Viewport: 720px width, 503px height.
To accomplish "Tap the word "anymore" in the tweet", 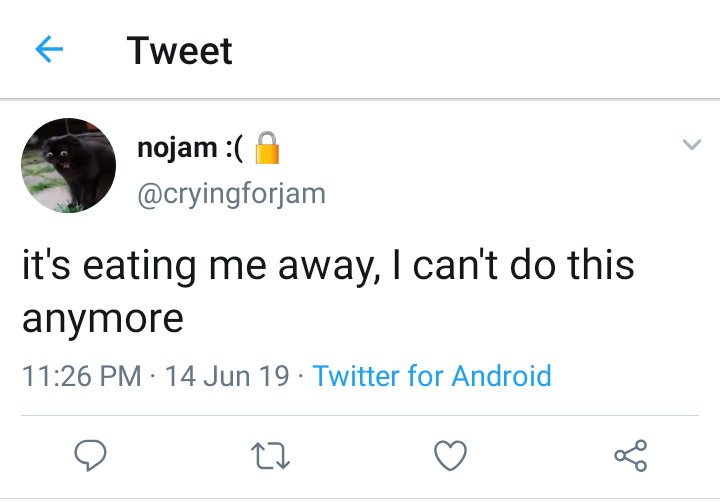I will coord(103,319).
